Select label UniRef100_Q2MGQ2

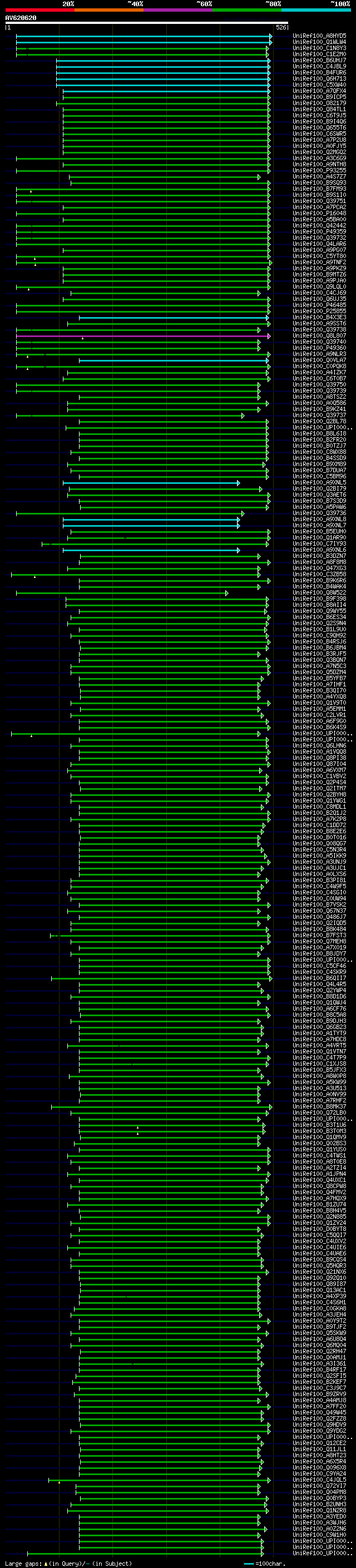point(319,152)
